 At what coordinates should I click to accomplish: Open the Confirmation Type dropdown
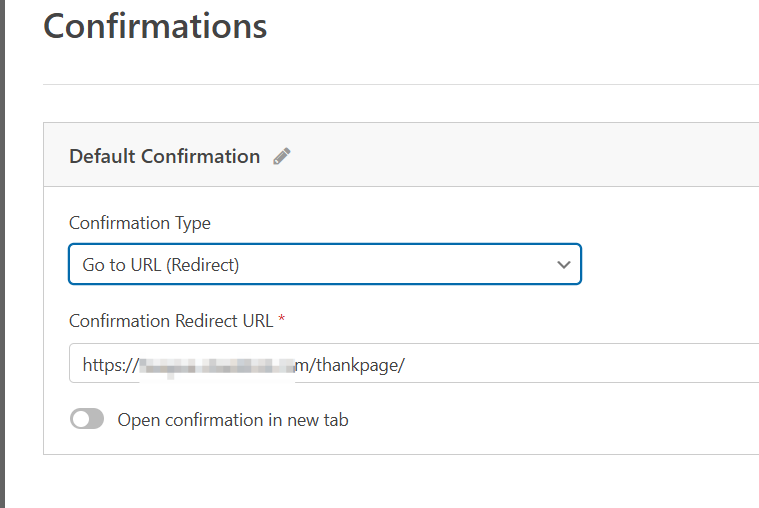click(x=324, y=265)
